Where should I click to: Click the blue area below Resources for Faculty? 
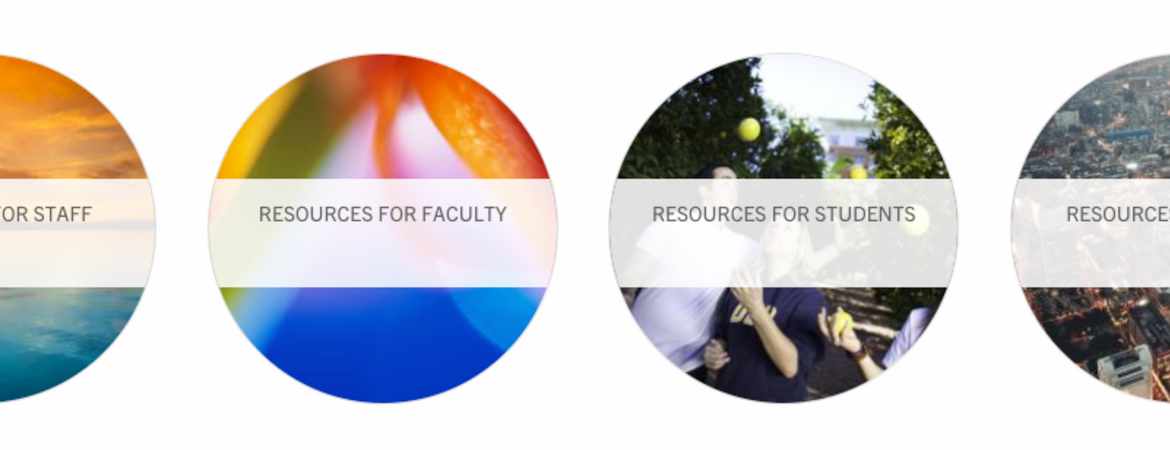[383, 343]
